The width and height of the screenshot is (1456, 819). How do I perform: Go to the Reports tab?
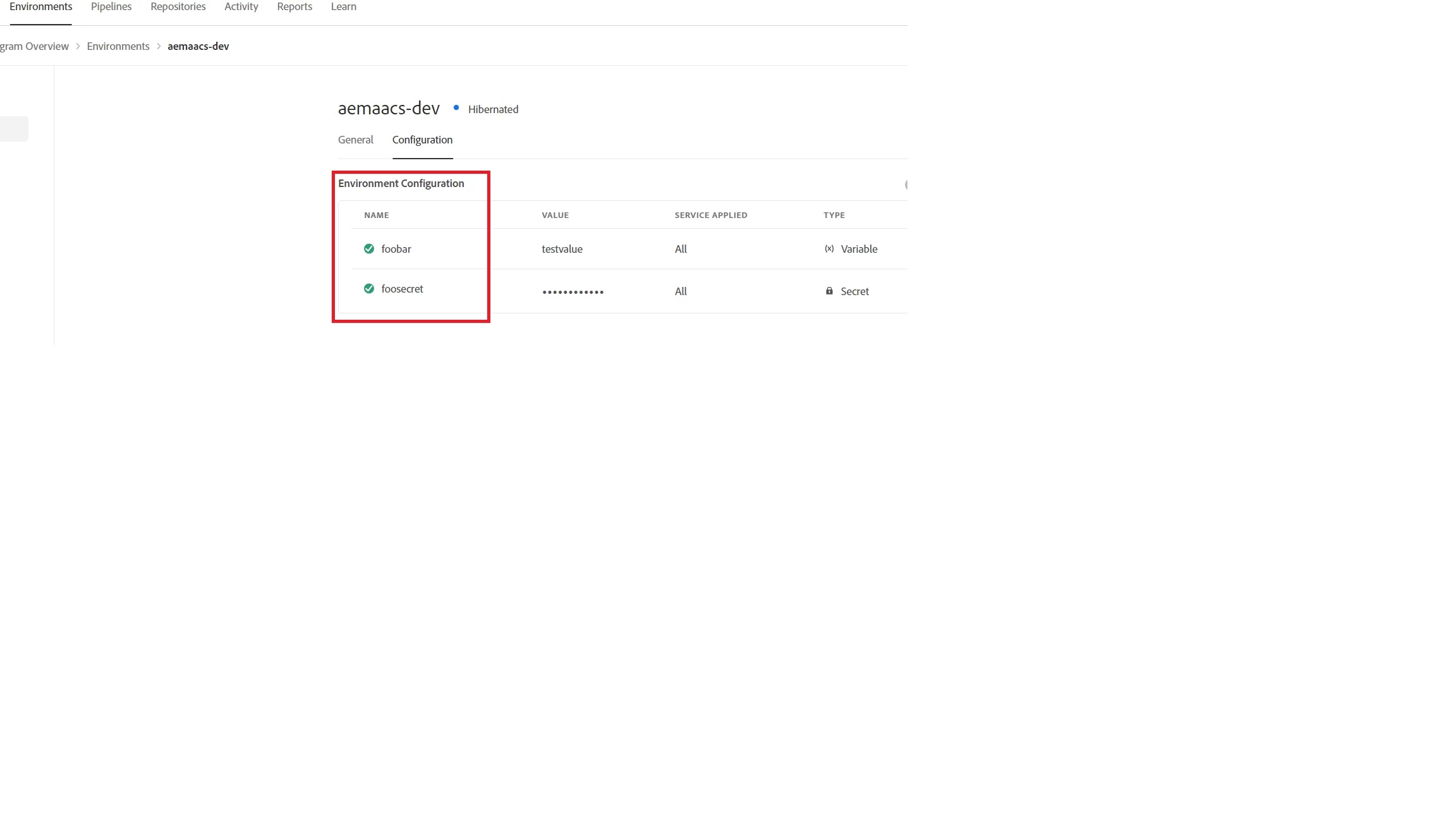click(x=294, y=7)
